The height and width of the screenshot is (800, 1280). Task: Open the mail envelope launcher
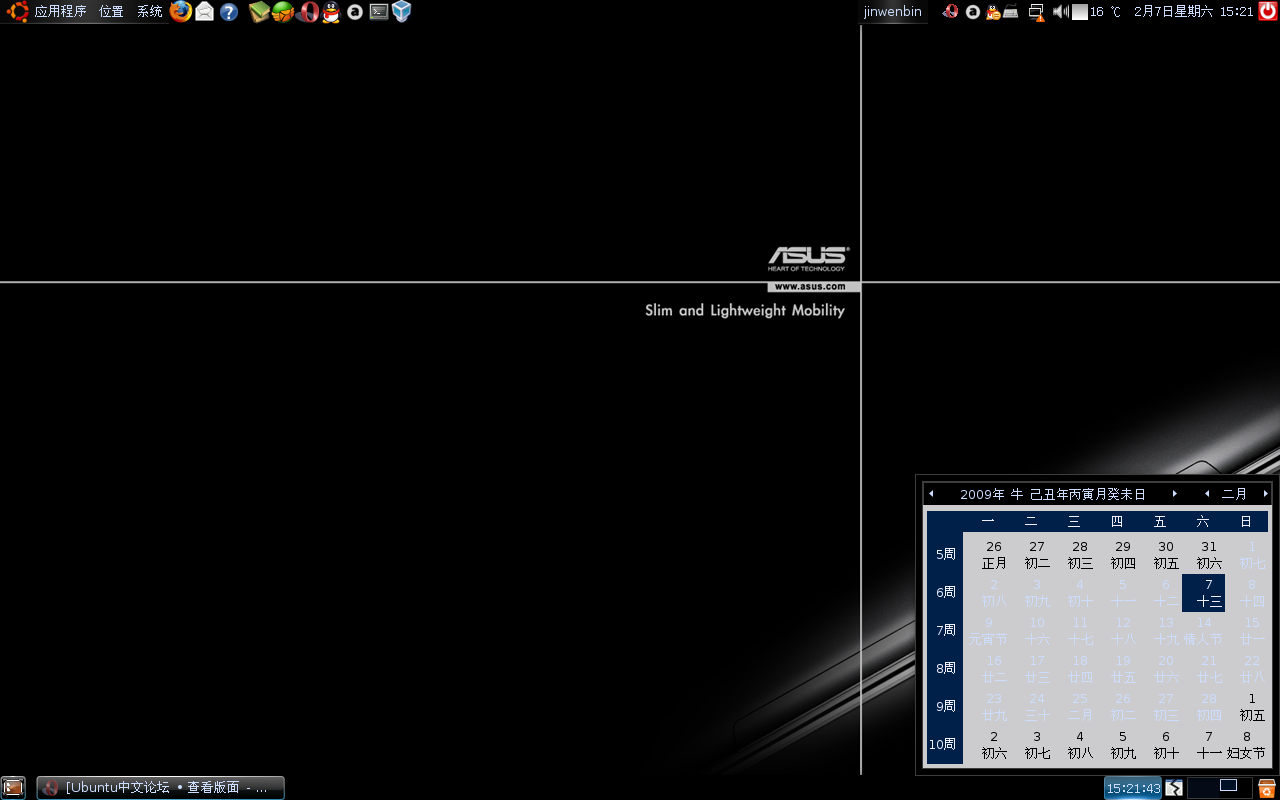(x=205, y=12)
